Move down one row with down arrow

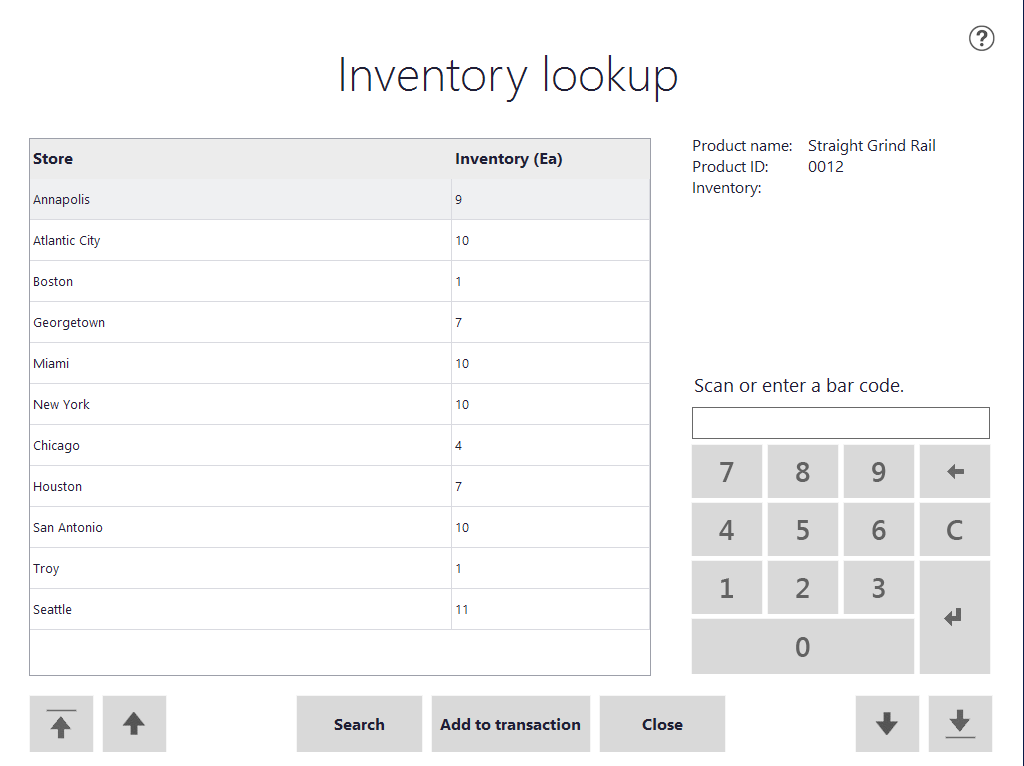click(x=886, y=724)
